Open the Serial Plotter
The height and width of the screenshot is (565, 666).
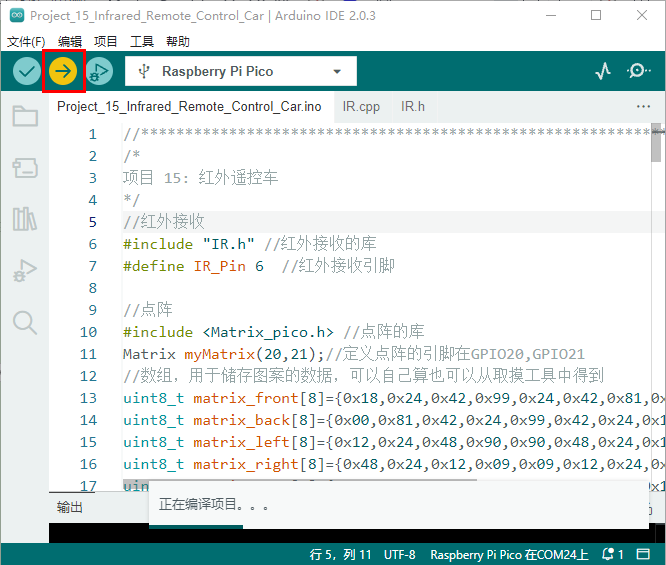coord(603,71)
